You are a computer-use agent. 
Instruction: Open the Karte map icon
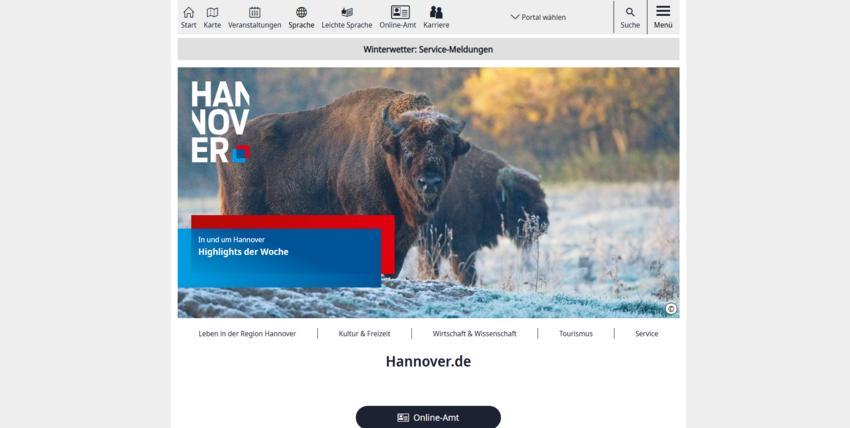click(212, 12)
